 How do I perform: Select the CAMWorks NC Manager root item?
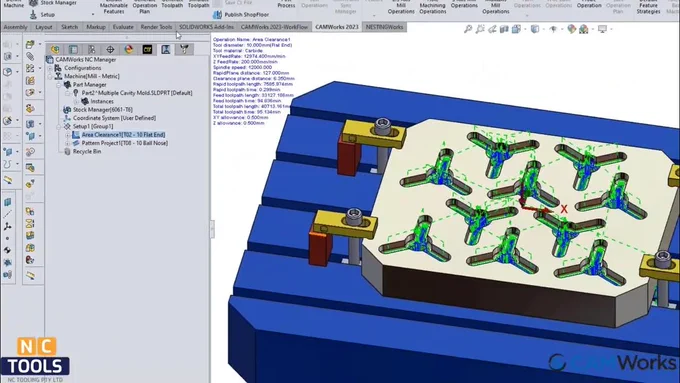coord(85,60)
